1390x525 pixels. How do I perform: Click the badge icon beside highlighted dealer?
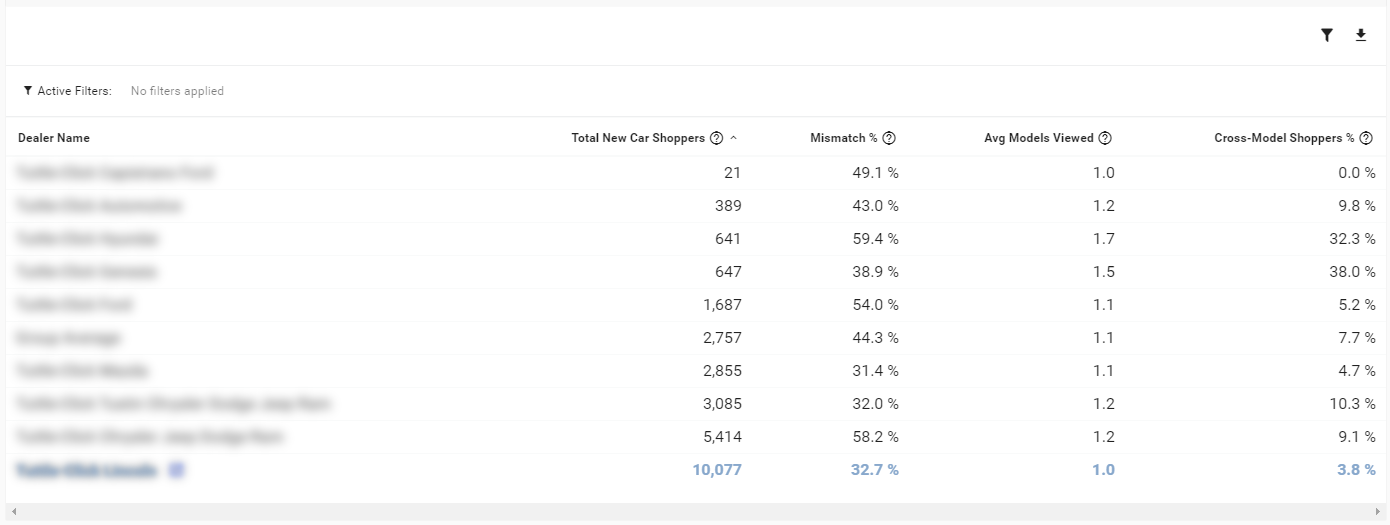[x=176, y=469]
